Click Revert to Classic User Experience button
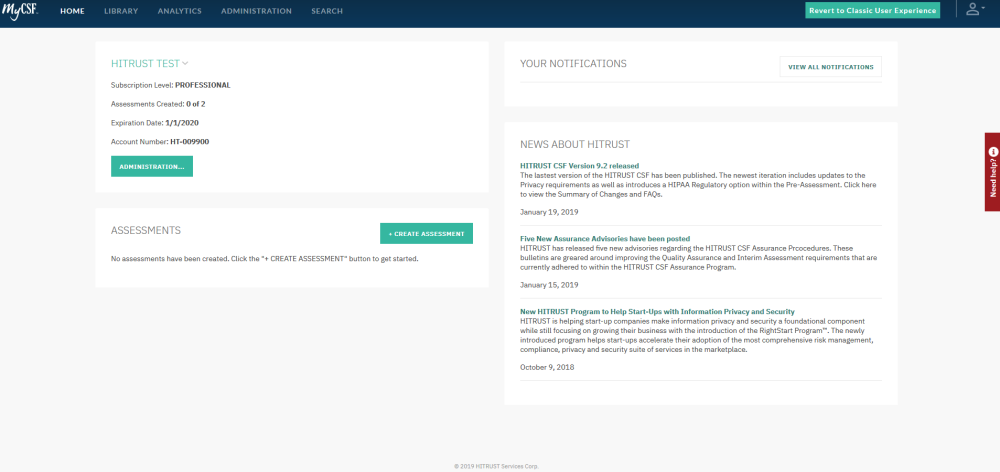The width and height of the screenshot is (1000, 472). click(x=872, y=10)
